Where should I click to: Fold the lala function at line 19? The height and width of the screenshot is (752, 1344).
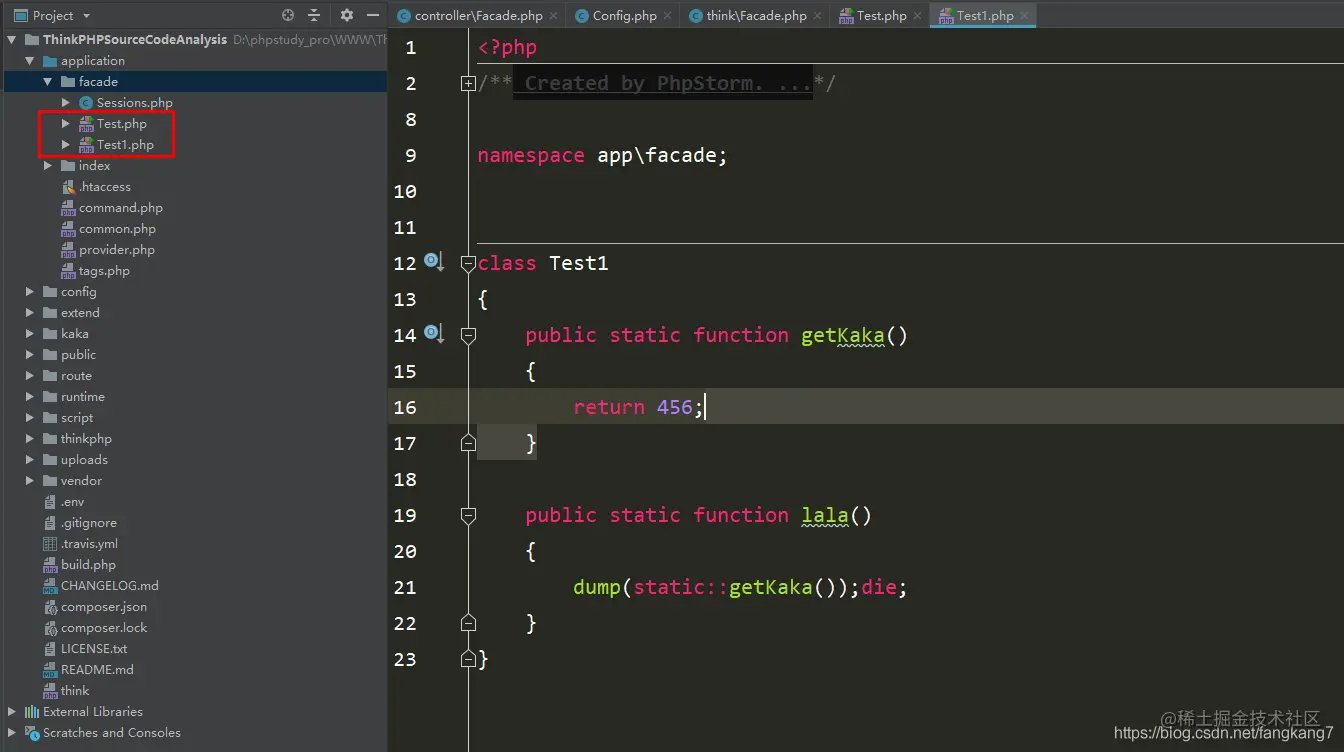coord(468,516)
